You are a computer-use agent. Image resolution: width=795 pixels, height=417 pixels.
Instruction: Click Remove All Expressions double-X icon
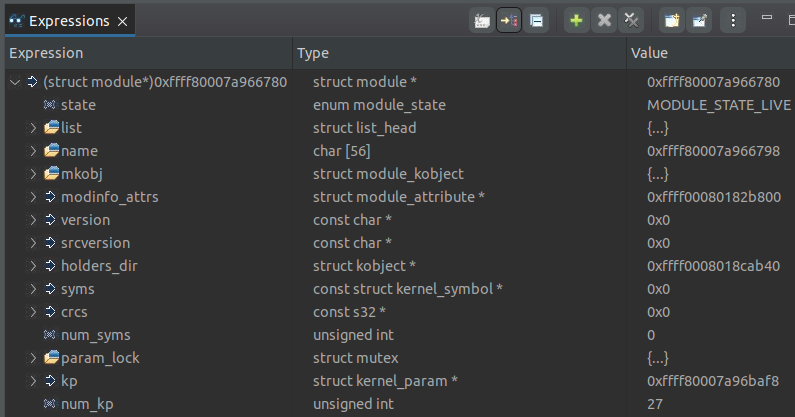click(x=631, y=20)
